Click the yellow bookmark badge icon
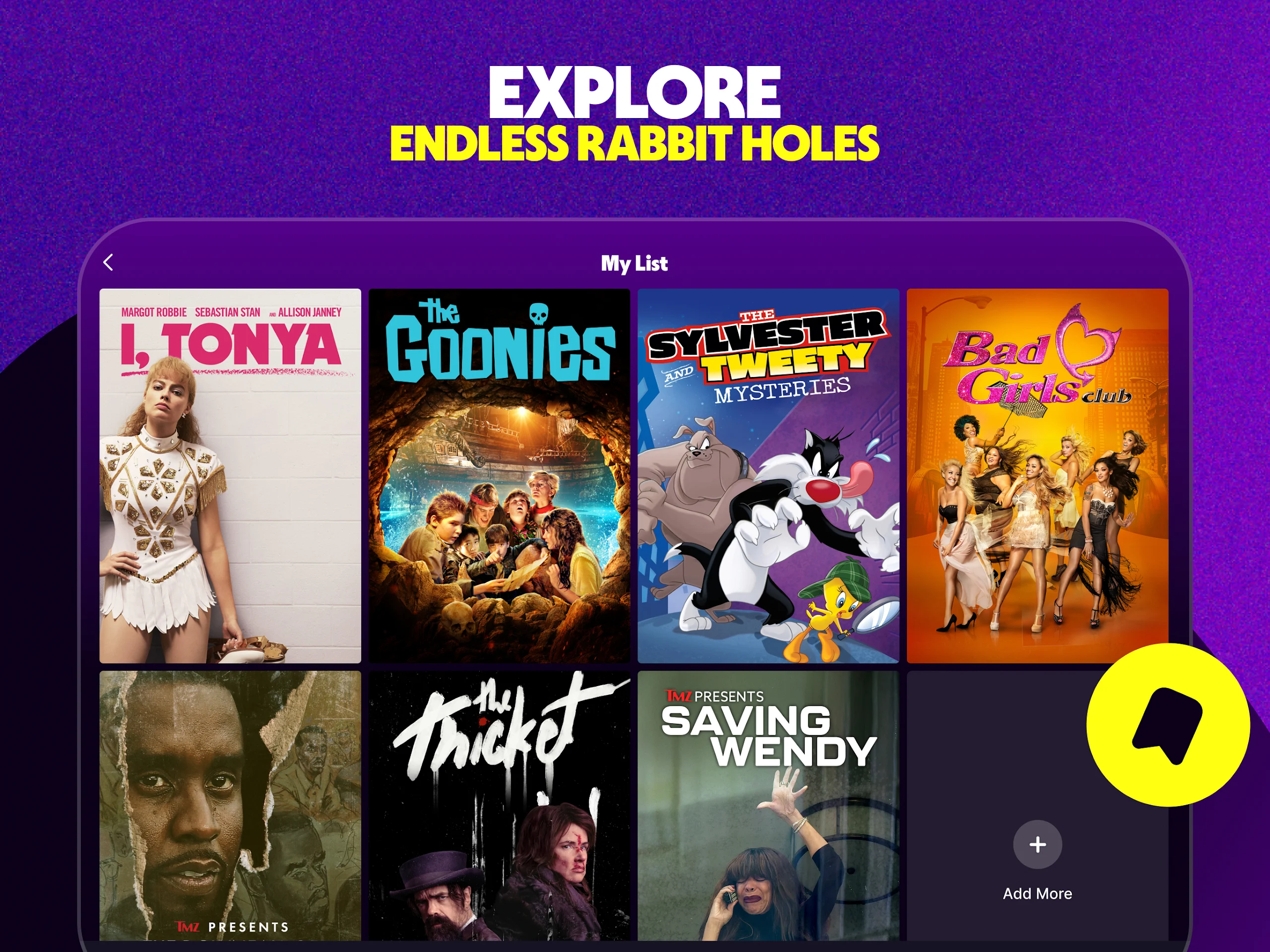The width and height of the screenshot is (1270, 952). click(1167, 725)
